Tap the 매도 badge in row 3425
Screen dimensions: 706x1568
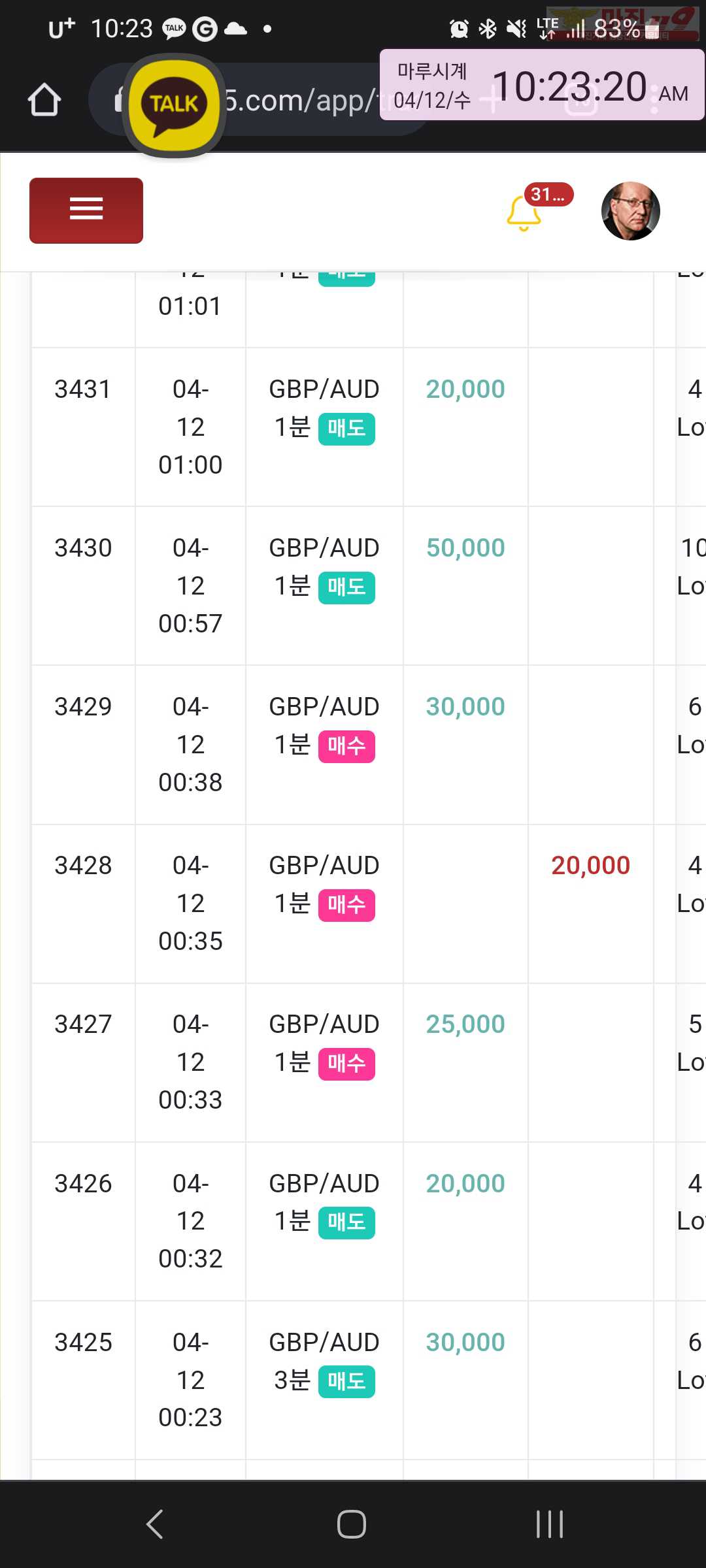point(346,1381)
